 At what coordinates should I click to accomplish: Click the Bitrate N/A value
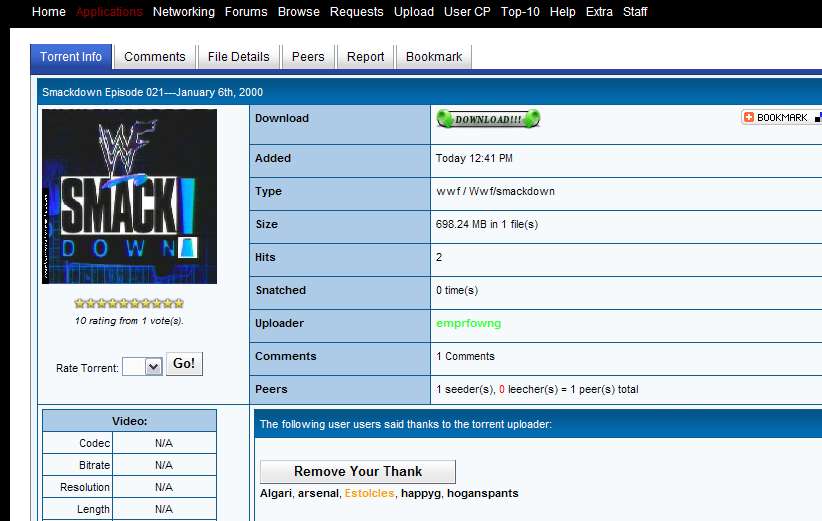[164, 465]
